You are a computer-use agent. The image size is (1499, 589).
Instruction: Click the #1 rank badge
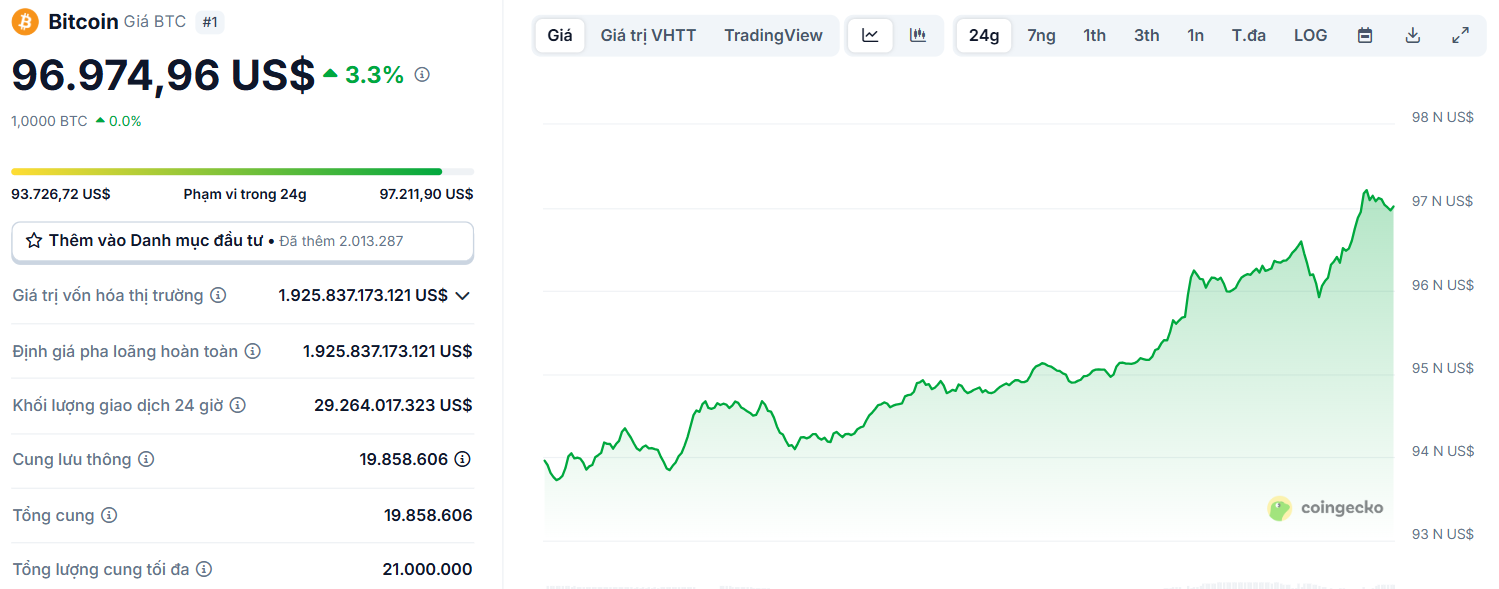(x=210, y=21)
